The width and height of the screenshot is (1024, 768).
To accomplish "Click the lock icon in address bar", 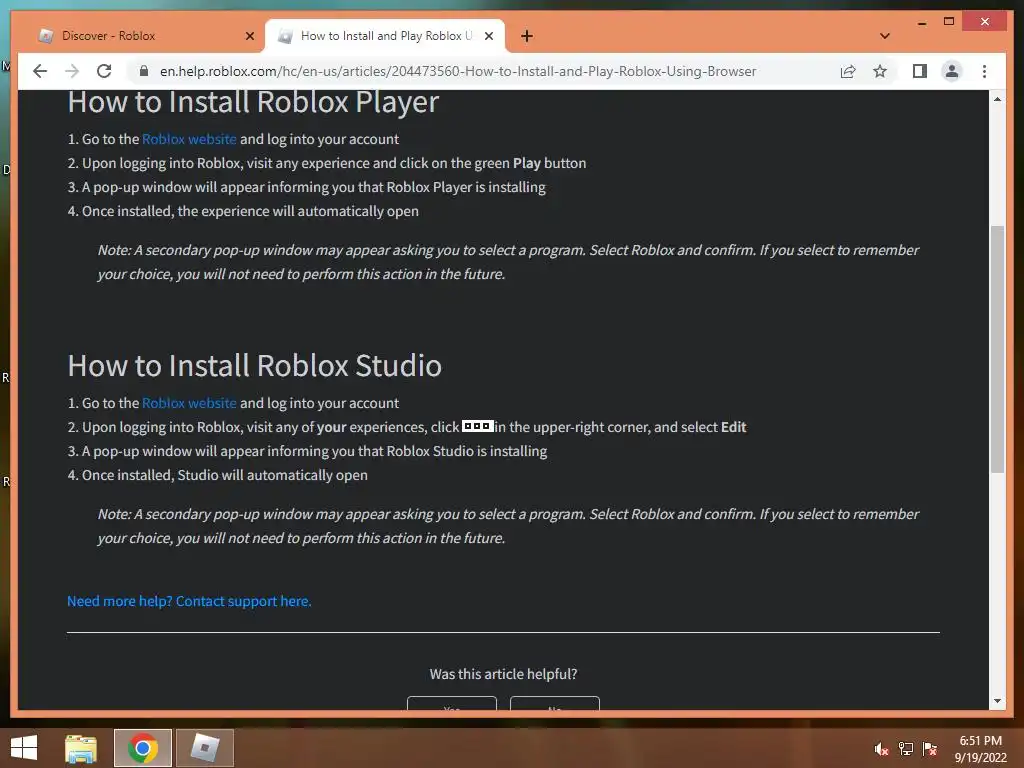I will tap(144, 71).
